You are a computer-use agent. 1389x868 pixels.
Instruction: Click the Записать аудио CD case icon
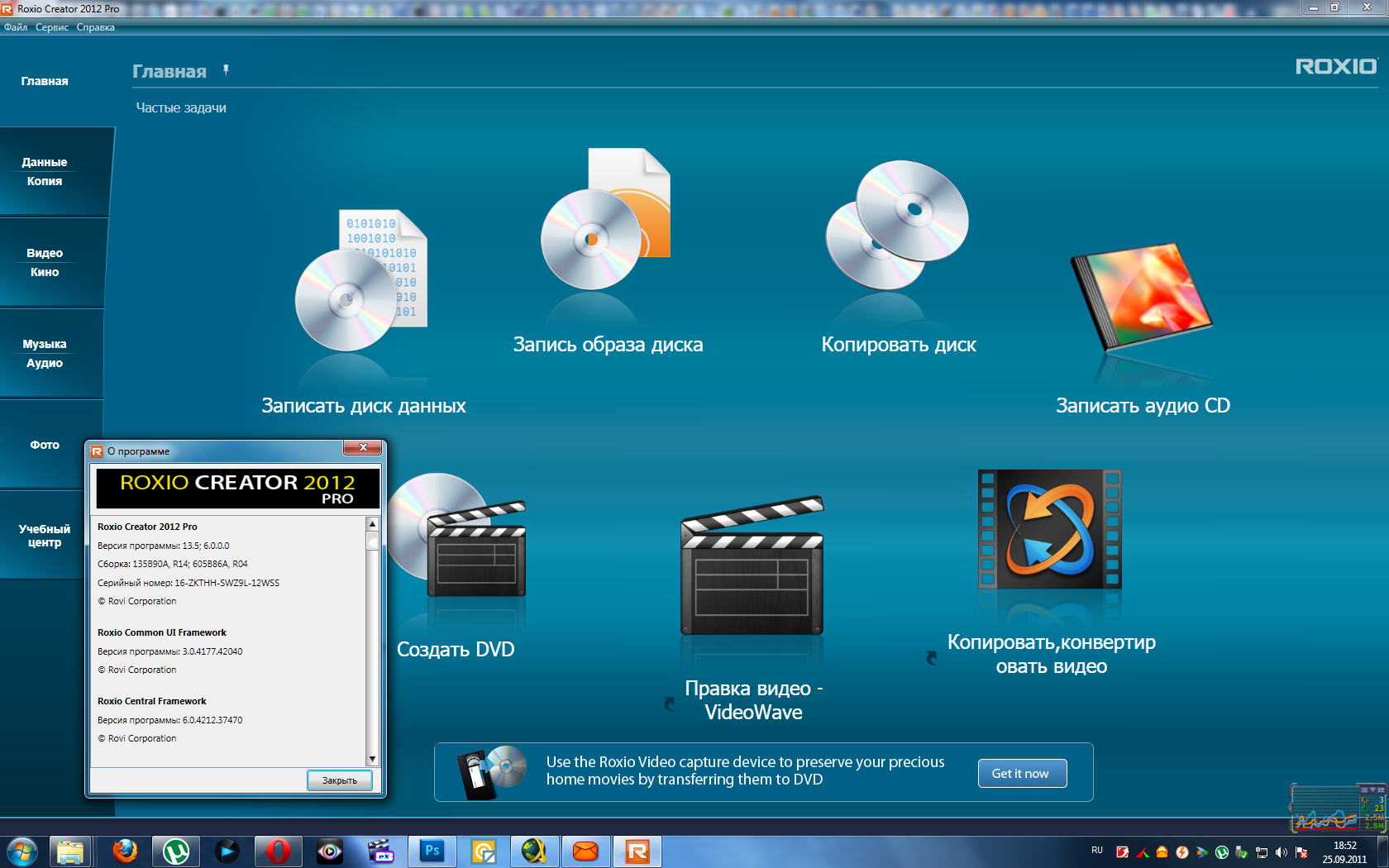tap(1141, 296)
